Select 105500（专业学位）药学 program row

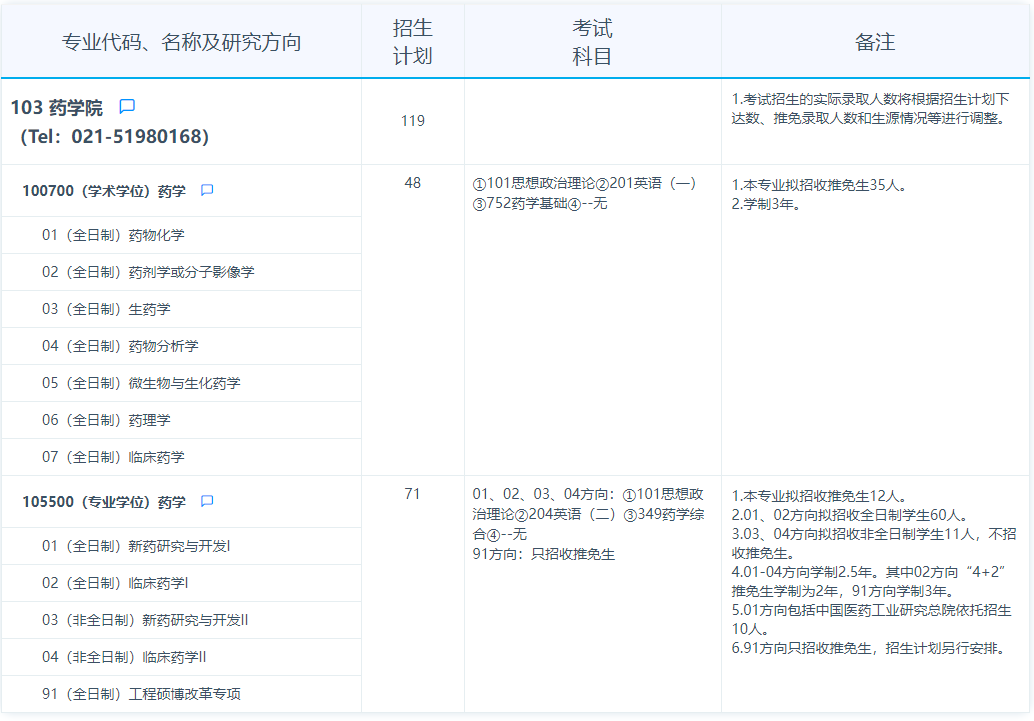point(104,502)
